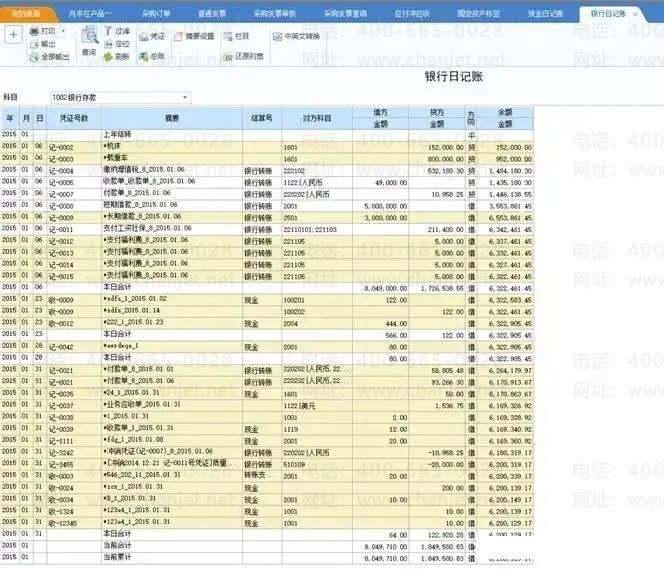Viewport: 664px width, 569px height.
Task: Close the 银行日记账 tab
Action: [x=635, y=14]
